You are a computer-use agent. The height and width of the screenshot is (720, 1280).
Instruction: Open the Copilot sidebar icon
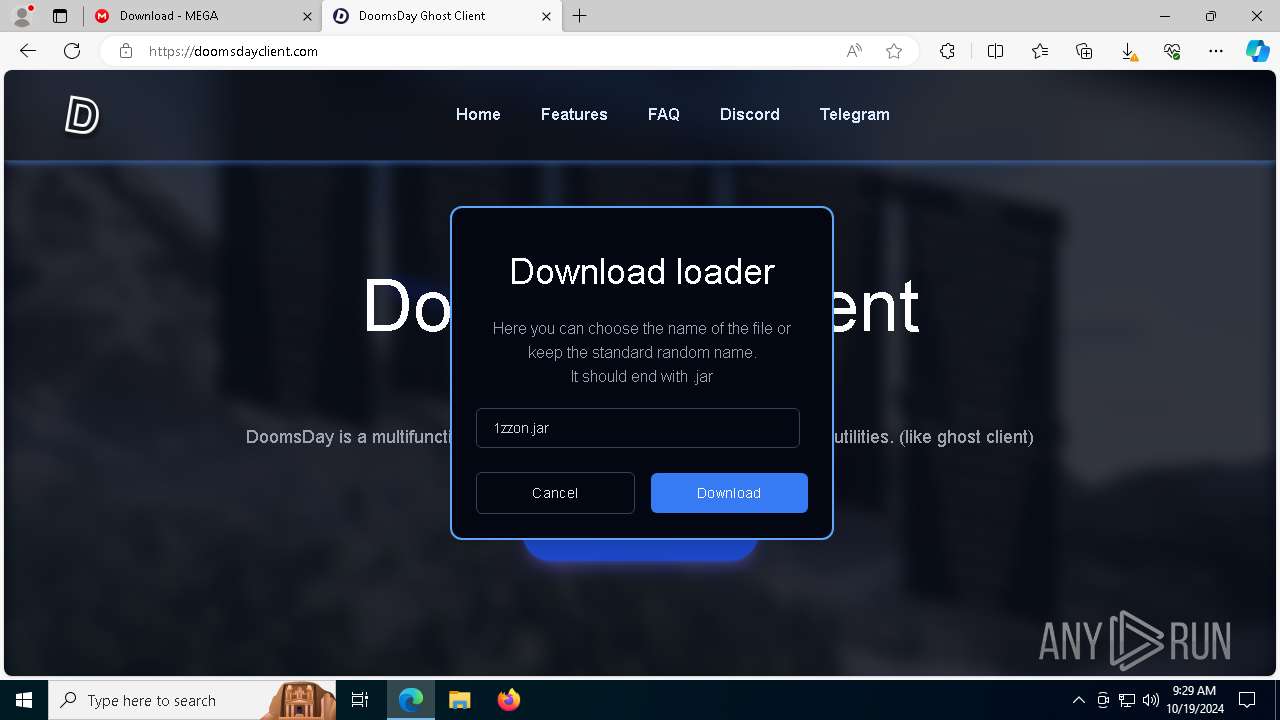point(1257,51)
